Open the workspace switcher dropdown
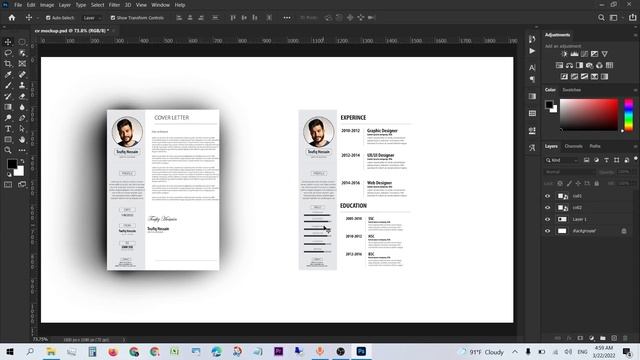Viewport: 640px width, 360px height. tap(616, 18)
